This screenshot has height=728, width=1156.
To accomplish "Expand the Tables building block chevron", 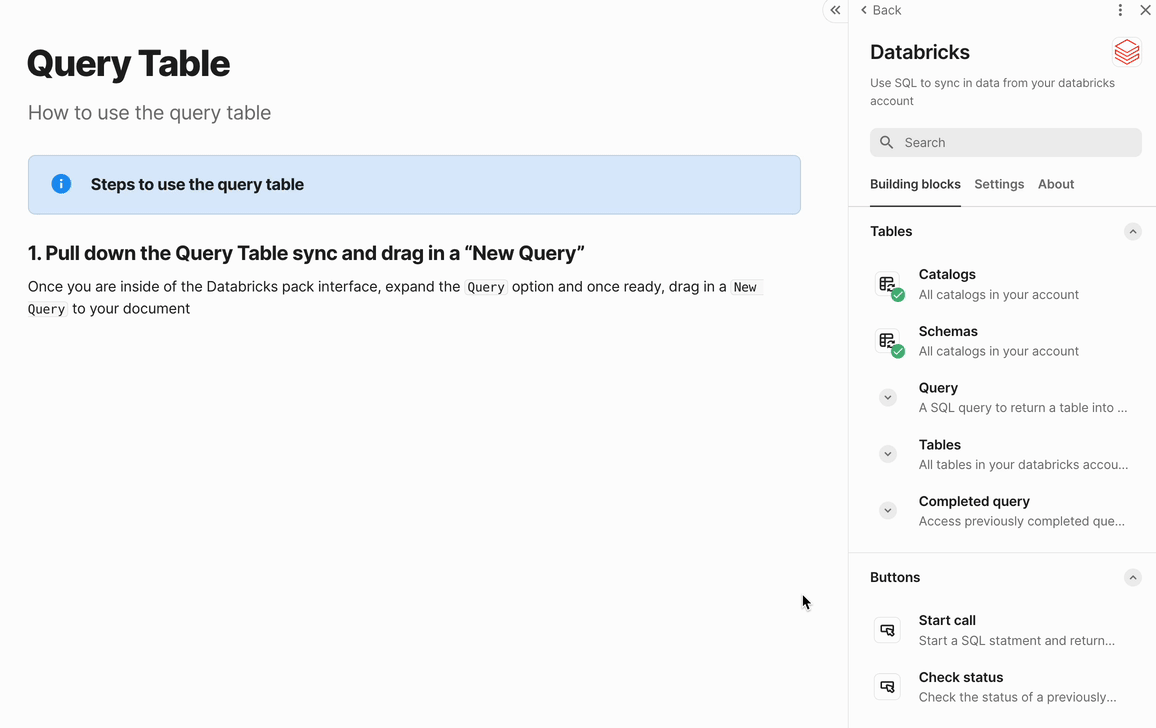I will (887, 454).
